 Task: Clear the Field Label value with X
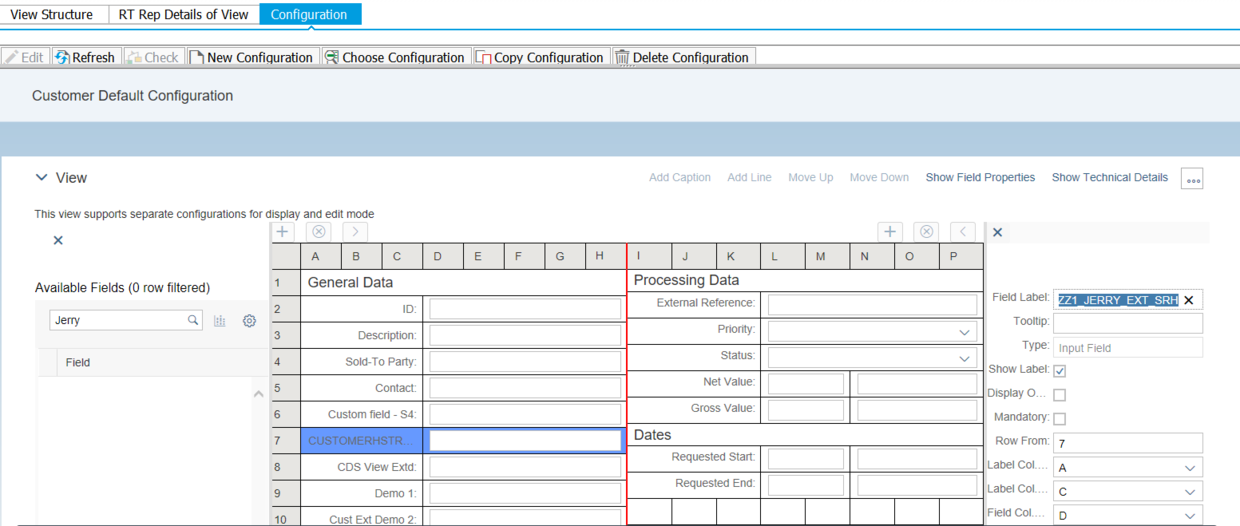pyautogui.click(x=1189, y=300)
